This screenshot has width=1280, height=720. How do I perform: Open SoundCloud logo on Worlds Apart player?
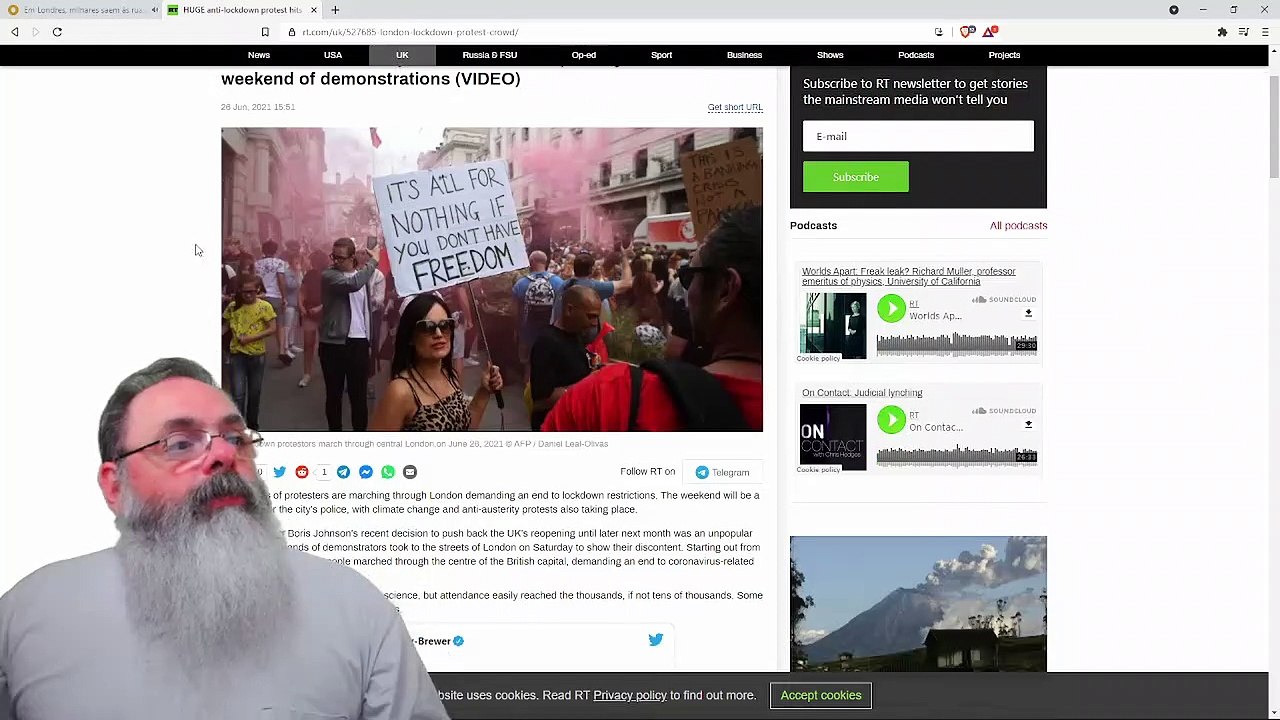(x=1004, y=299)
